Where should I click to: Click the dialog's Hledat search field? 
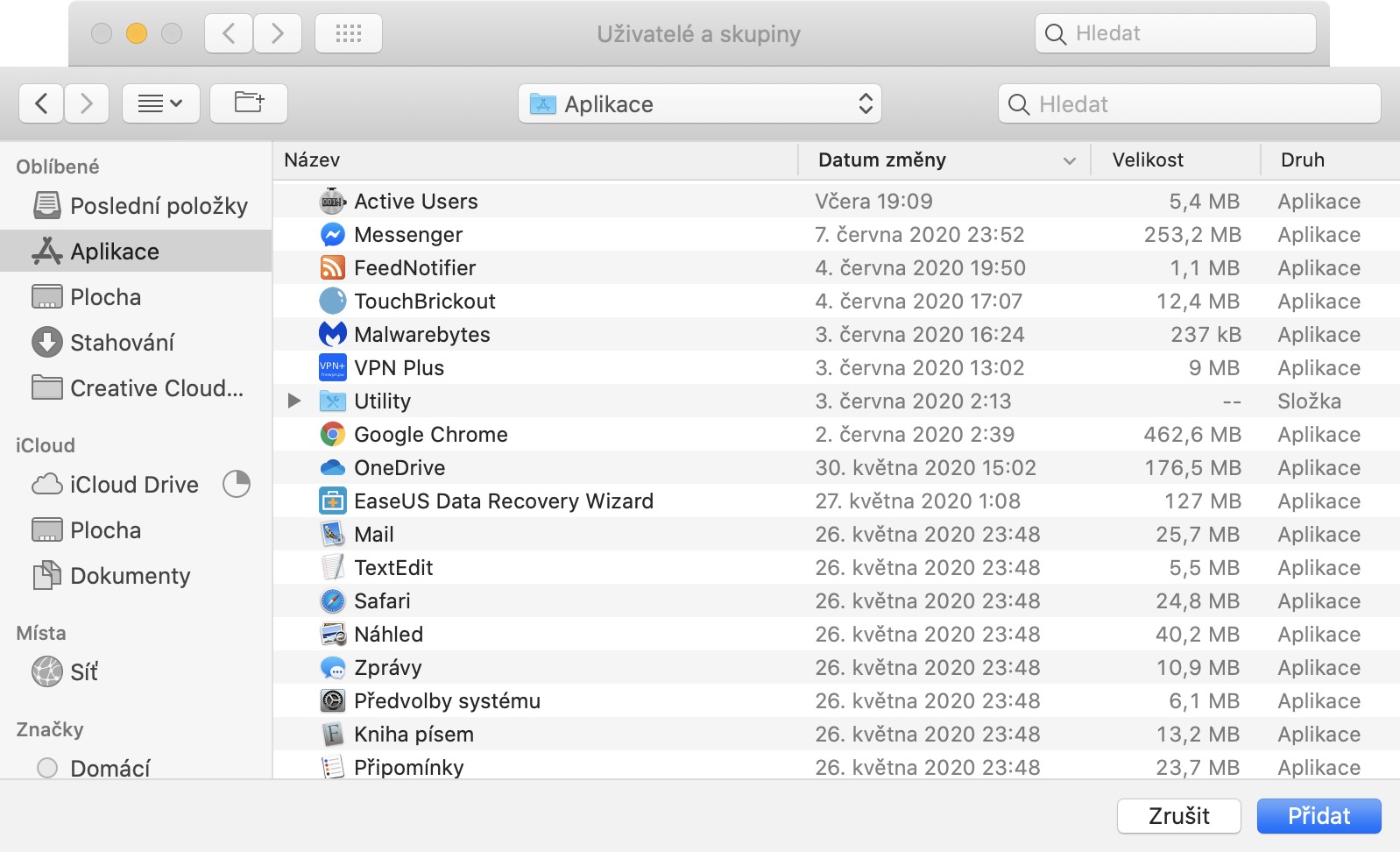1189,104
